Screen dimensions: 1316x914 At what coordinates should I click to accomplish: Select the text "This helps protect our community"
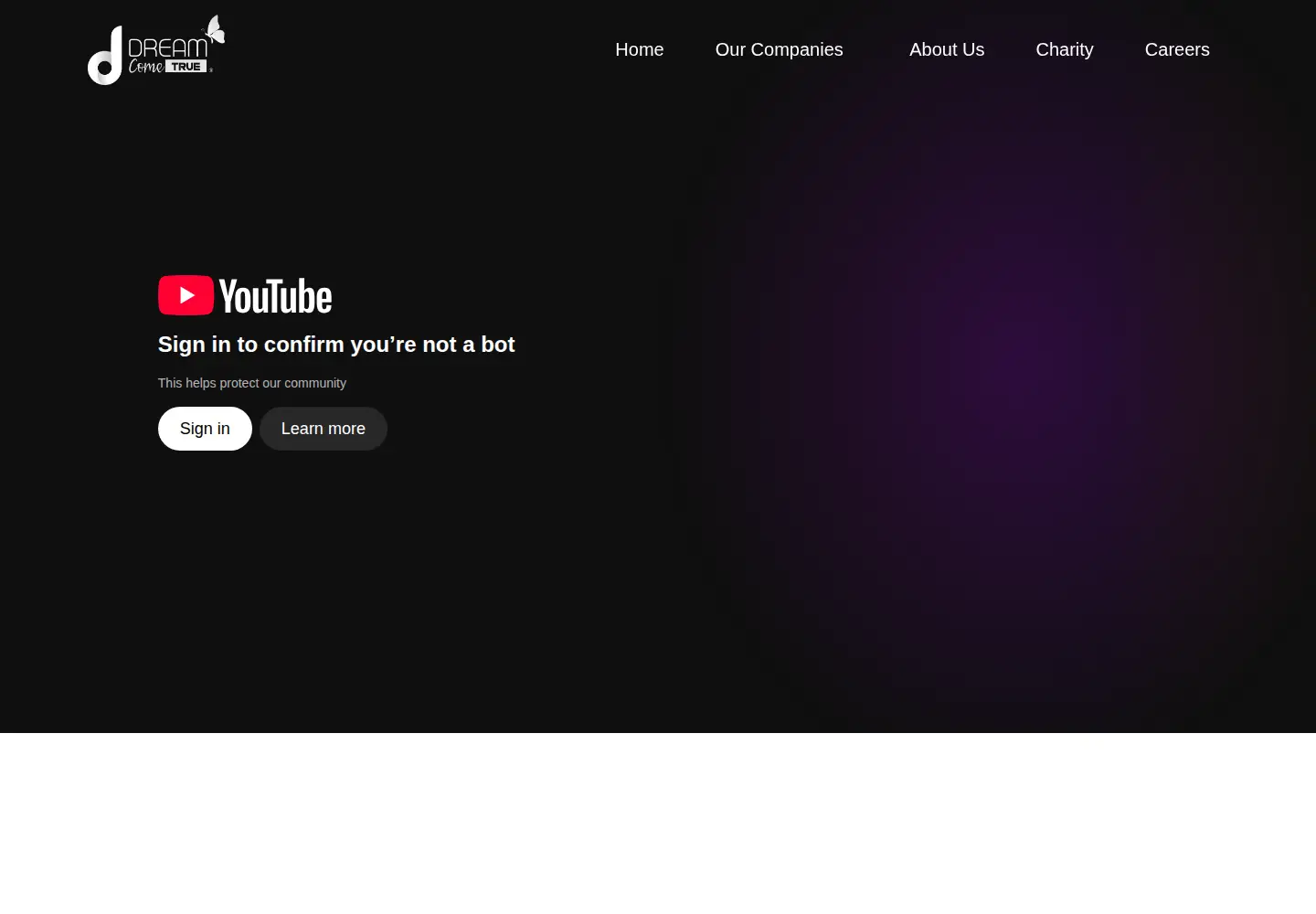tap(252, 383)
